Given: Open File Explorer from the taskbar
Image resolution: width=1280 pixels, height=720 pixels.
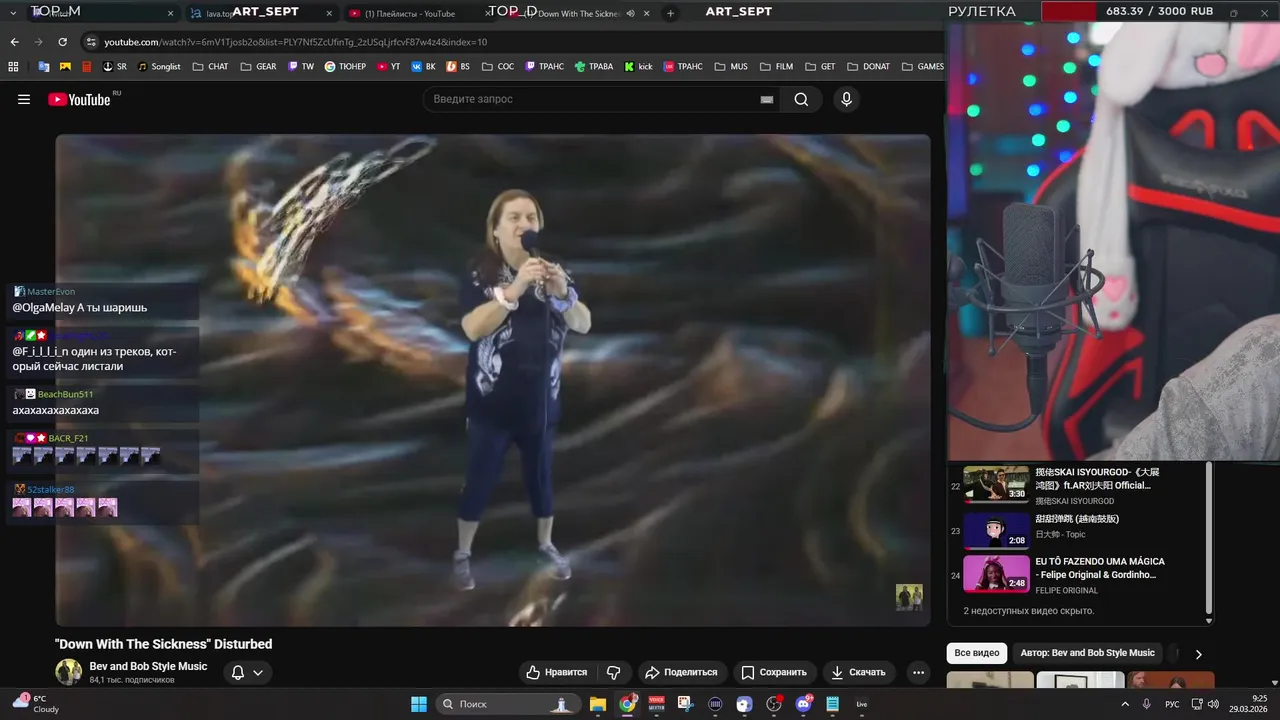Looking at the screenshot, I should tap(598, 704).
